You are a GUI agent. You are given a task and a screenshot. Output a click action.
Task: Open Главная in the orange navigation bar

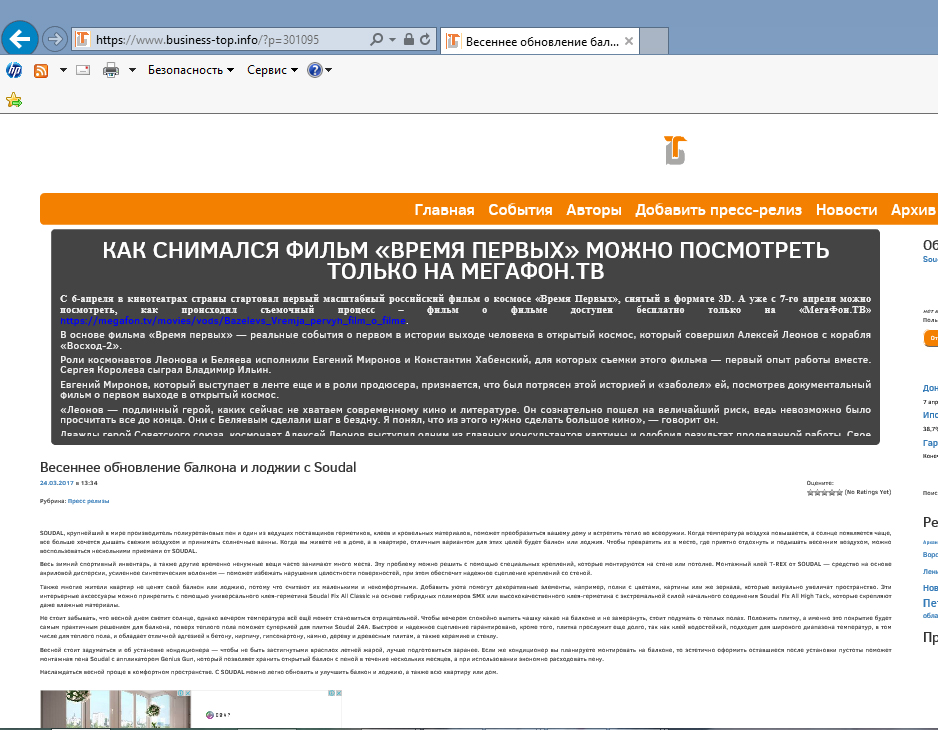(x=444, y=210)
